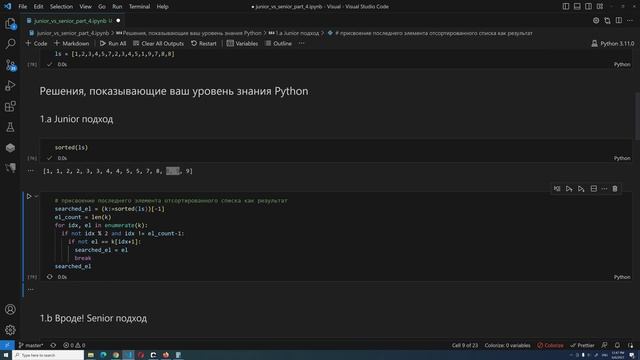
Task: Select the junior_vs_senior_part_4.ipynb tab
Action: tap(73, 20)
